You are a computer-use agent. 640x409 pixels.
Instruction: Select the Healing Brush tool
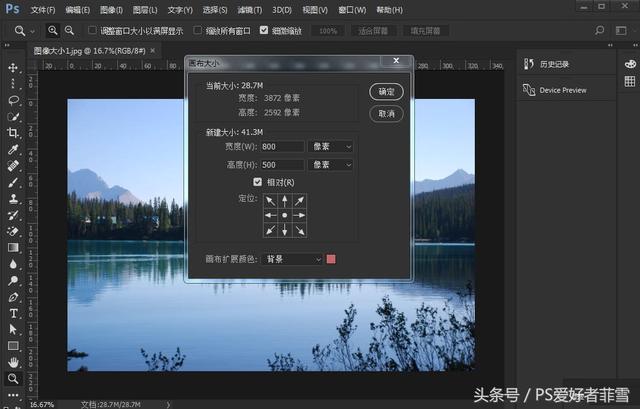13,166
